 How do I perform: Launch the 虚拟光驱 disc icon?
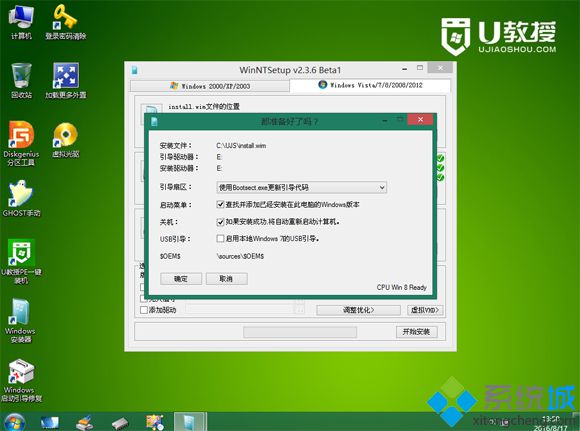point(65,140)
